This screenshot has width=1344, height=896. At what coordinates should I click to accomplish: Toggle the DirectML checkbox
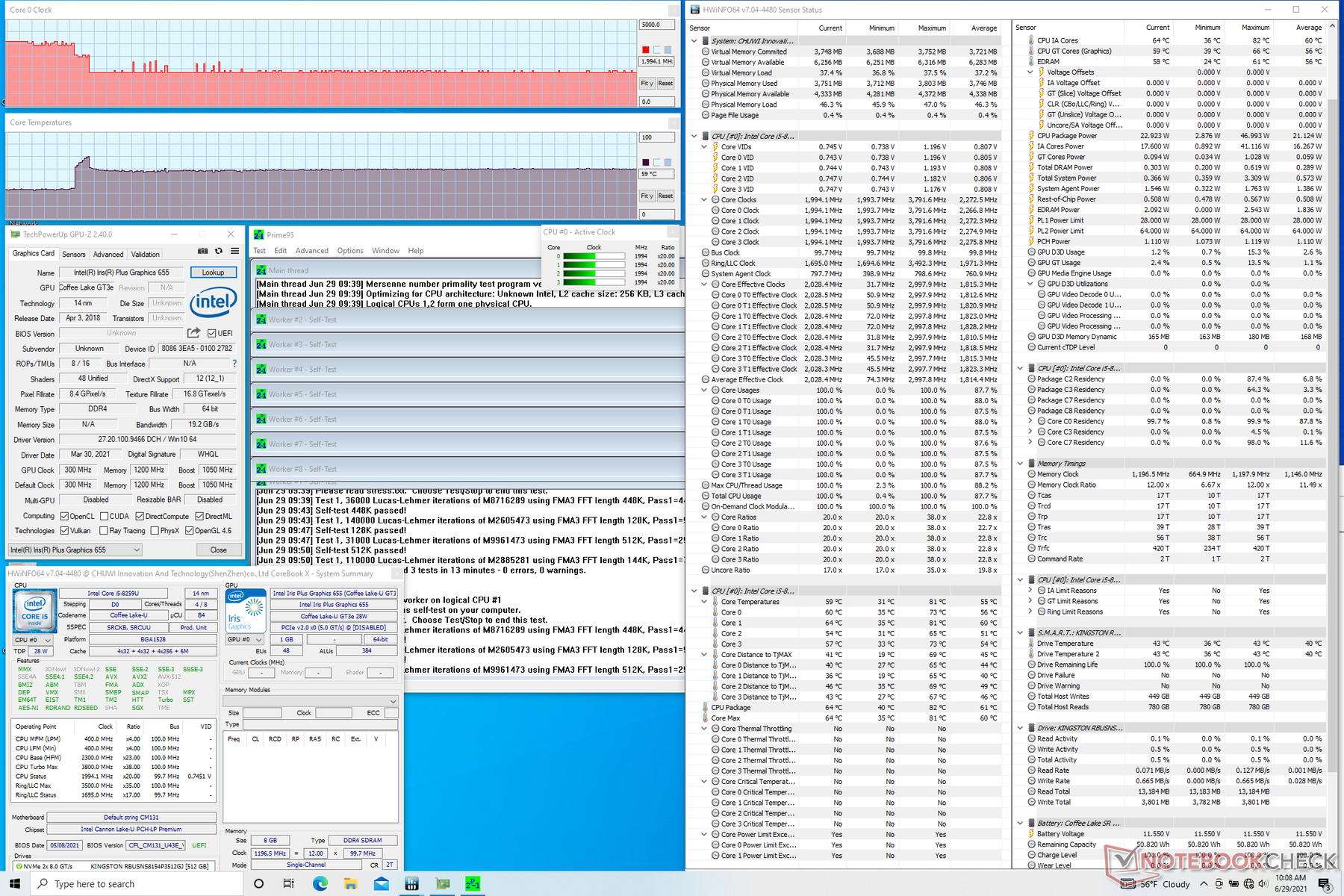(x=199, y=516)
